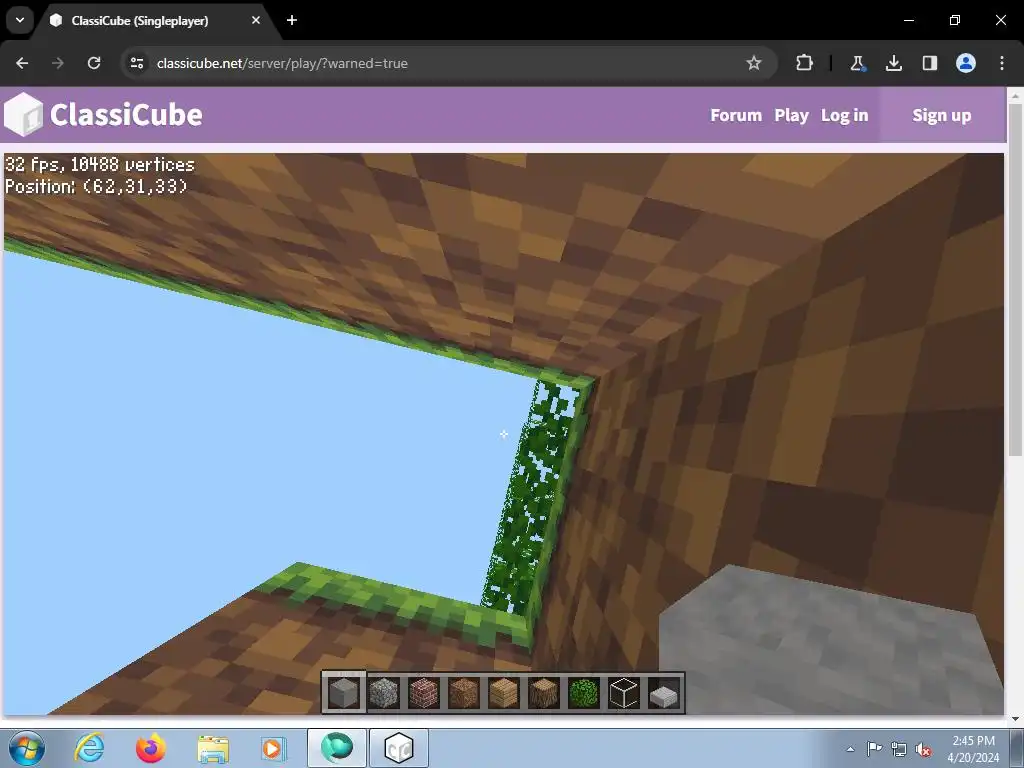Open a new browser tab
Image resolution: width=1024 pixels, height=768 pixels.
tap(292, 20)
